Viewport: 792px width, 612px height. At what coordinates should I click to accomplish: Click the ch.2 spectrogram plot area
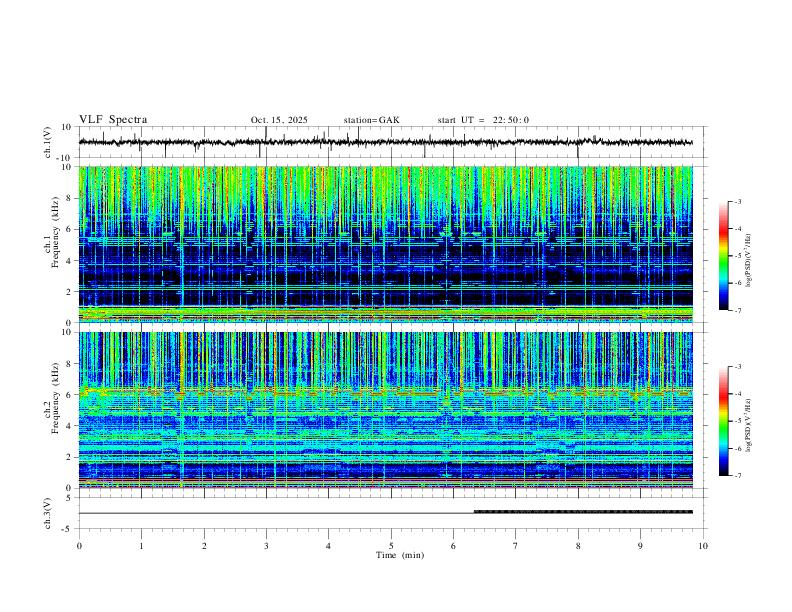[x=385, y=410]
